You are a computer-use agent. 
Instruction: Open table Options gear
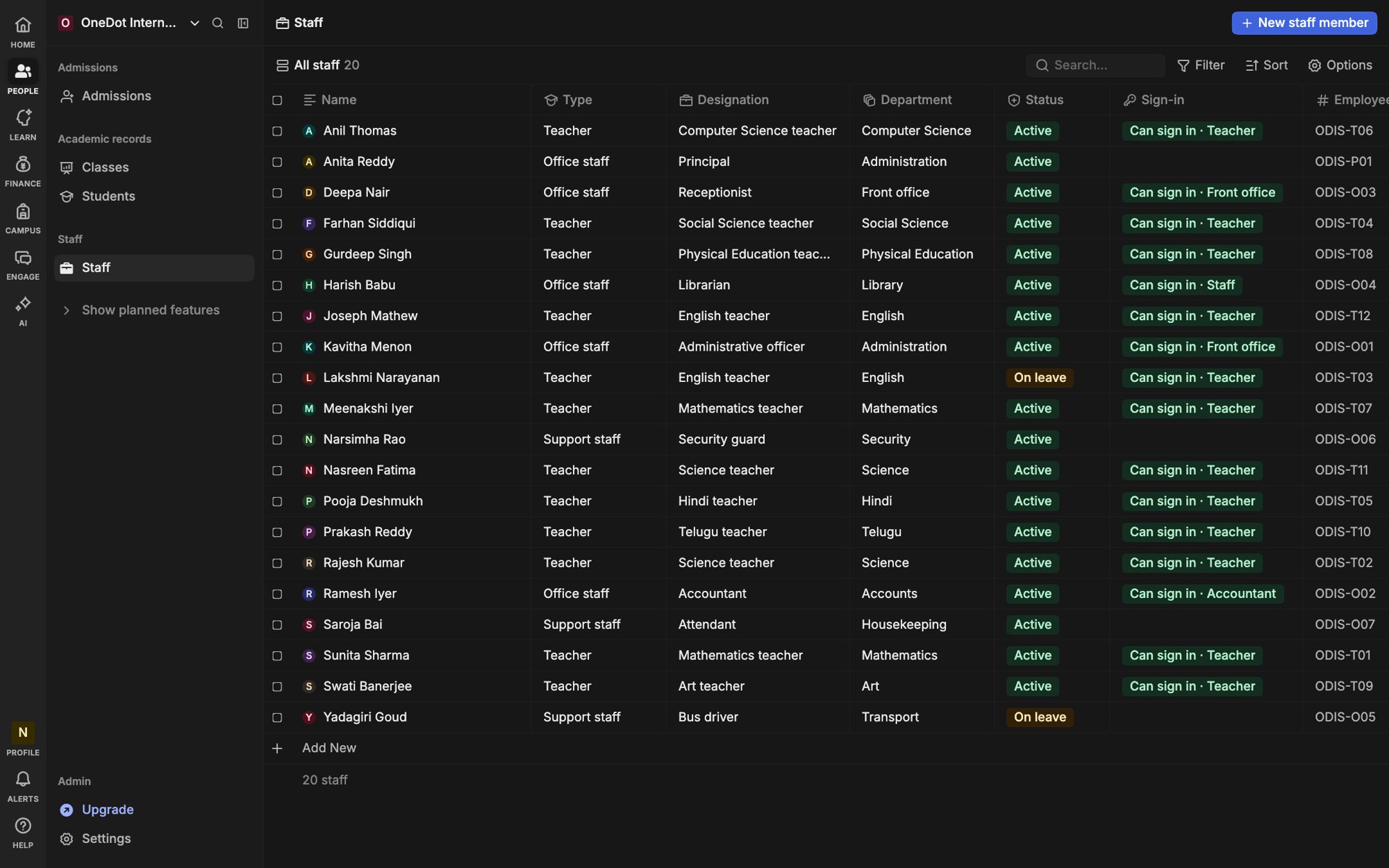point(1340,65)
